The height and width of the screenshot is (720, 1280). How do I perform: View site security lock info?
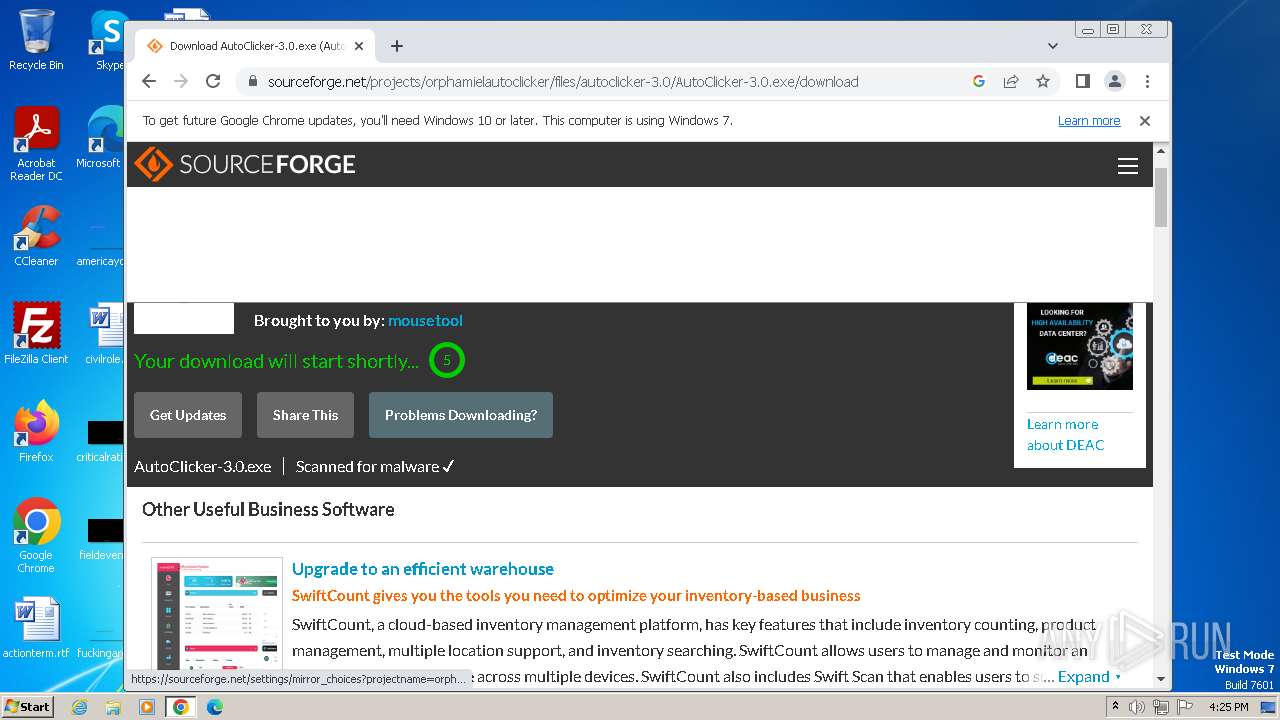coord(253,82)
